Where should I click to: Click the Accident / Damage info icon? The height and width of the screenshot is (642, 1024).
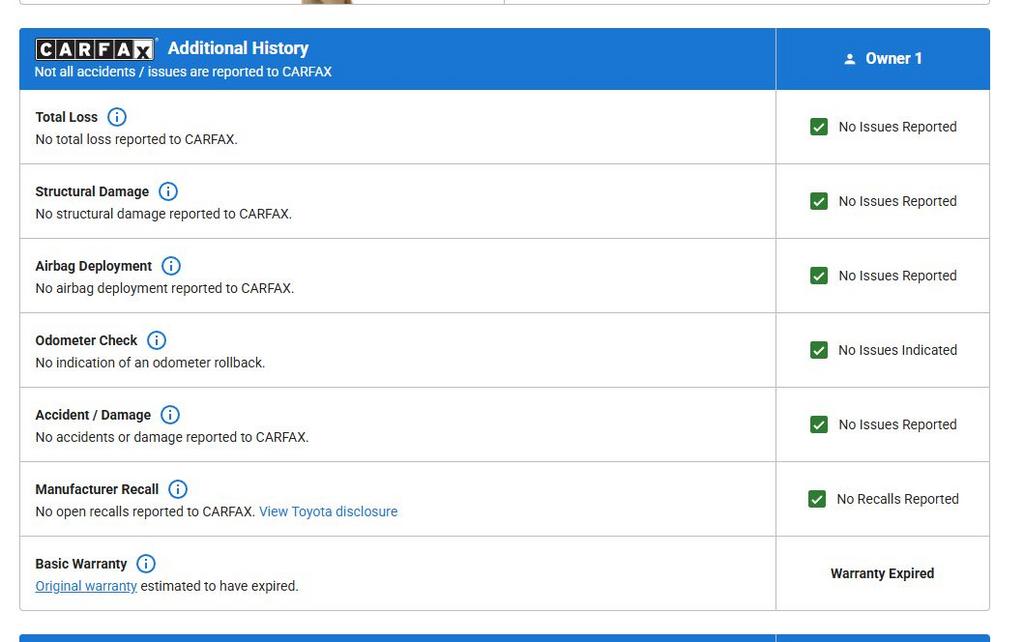(x=170, y=415)
